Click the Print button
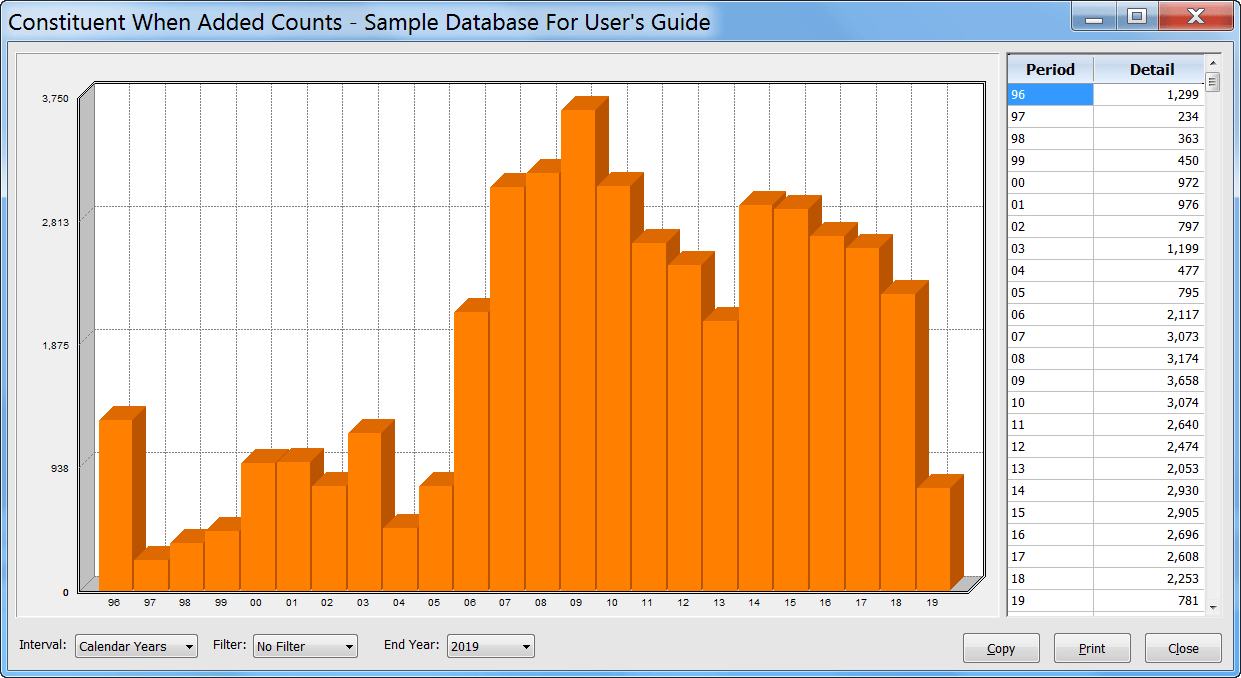 tap(1091, 647)
